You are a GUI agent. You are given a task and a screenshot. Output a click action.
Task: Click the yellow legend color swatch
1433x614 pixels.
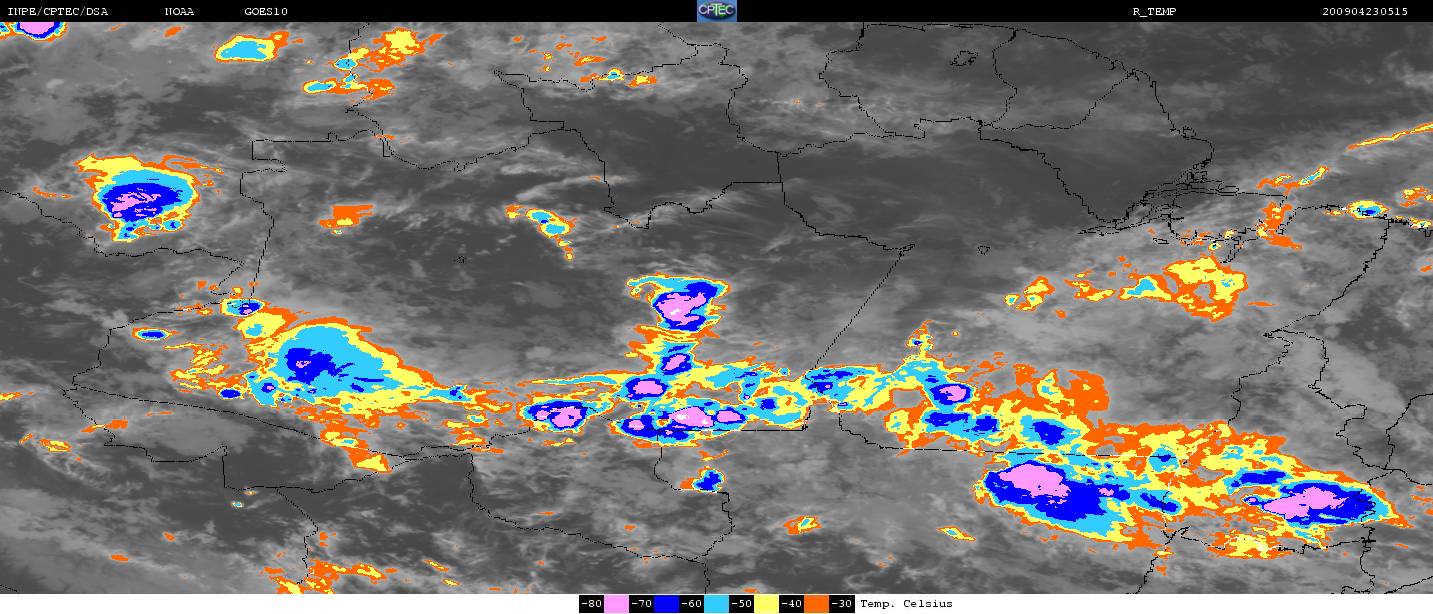point(766,604)
